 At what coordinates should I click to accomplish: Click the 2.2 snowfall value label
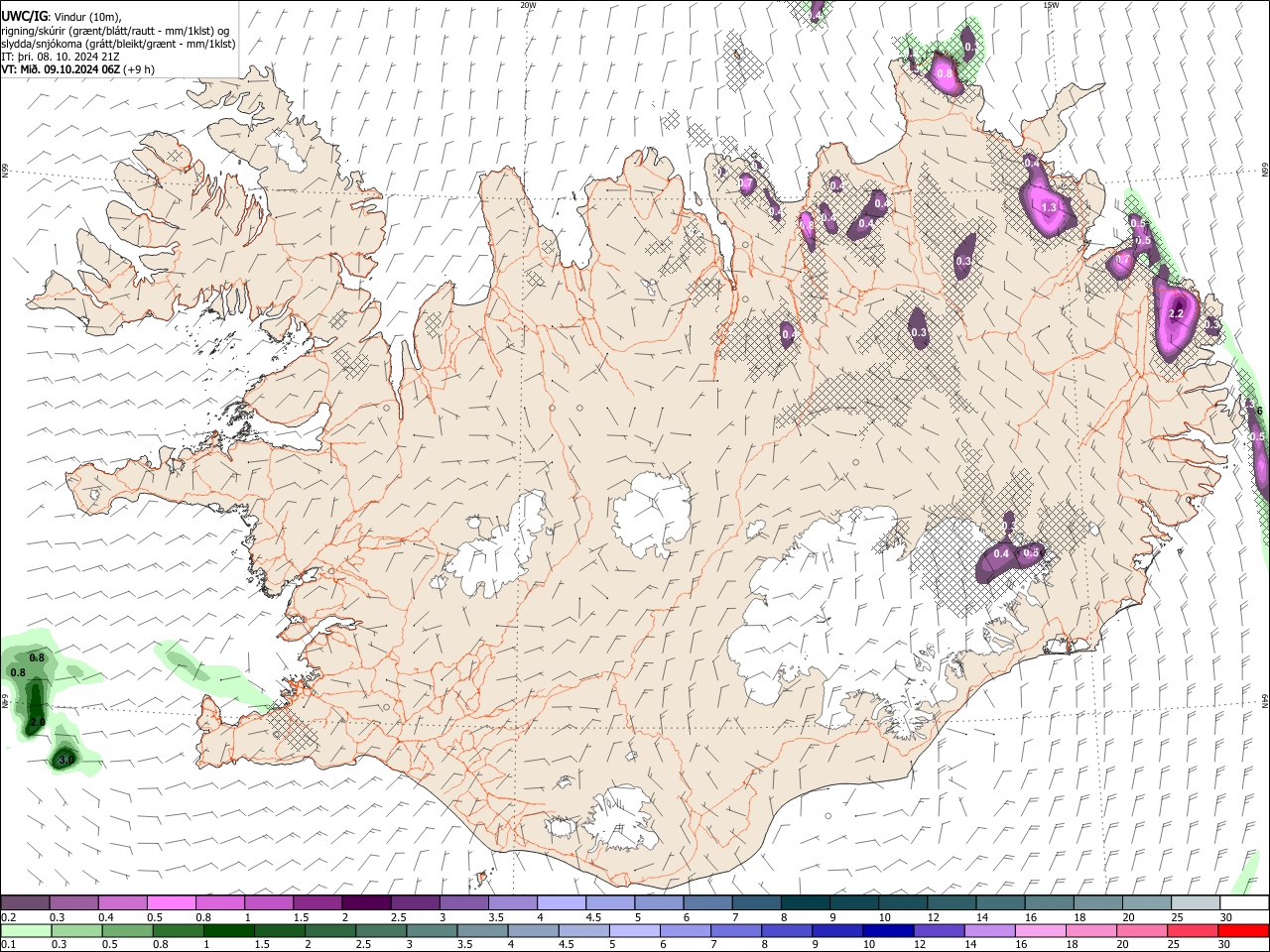(x=1177, y=313)
